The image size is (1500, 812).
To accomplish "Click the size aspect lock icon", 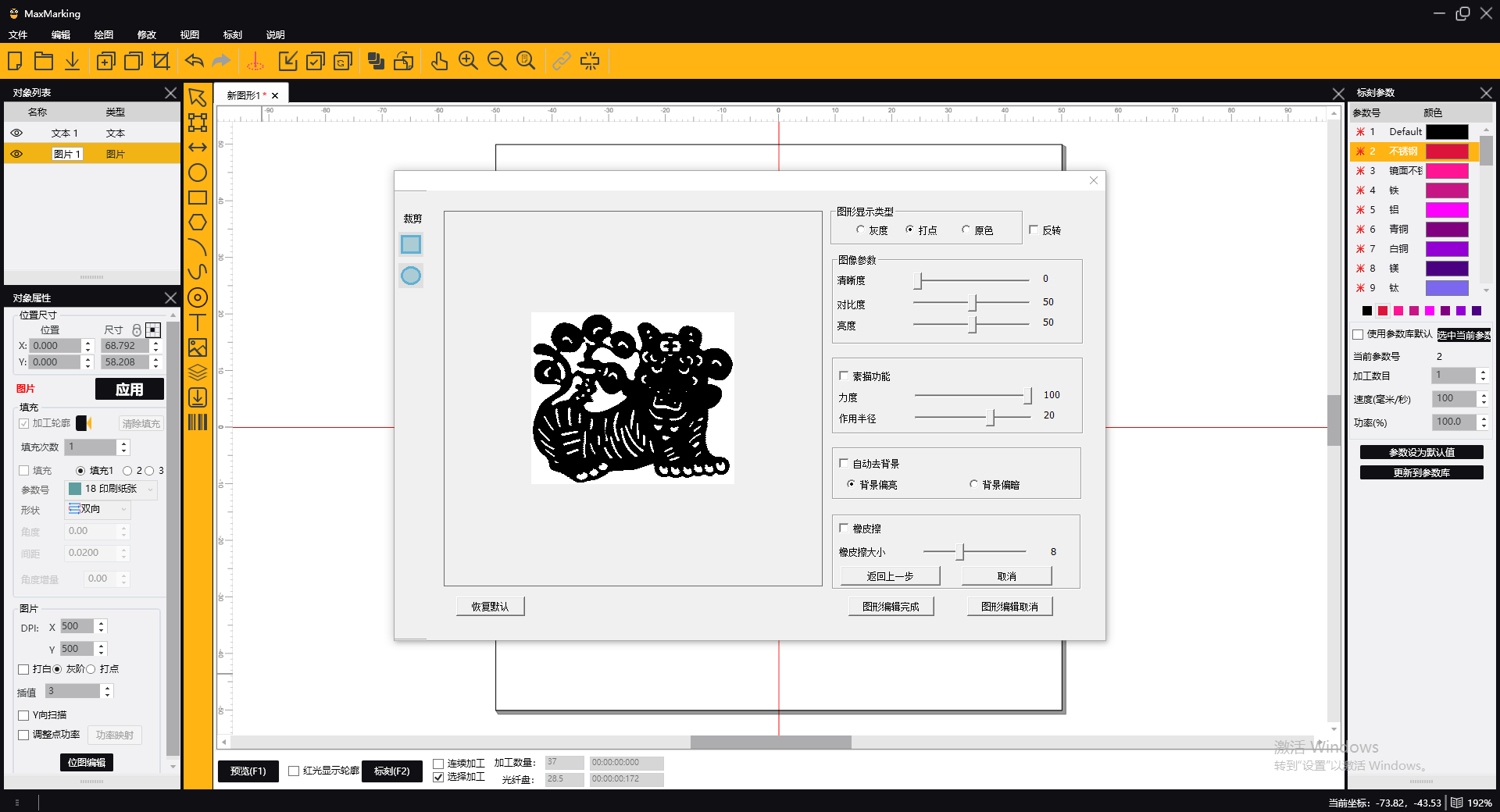I will click(137, 330).
